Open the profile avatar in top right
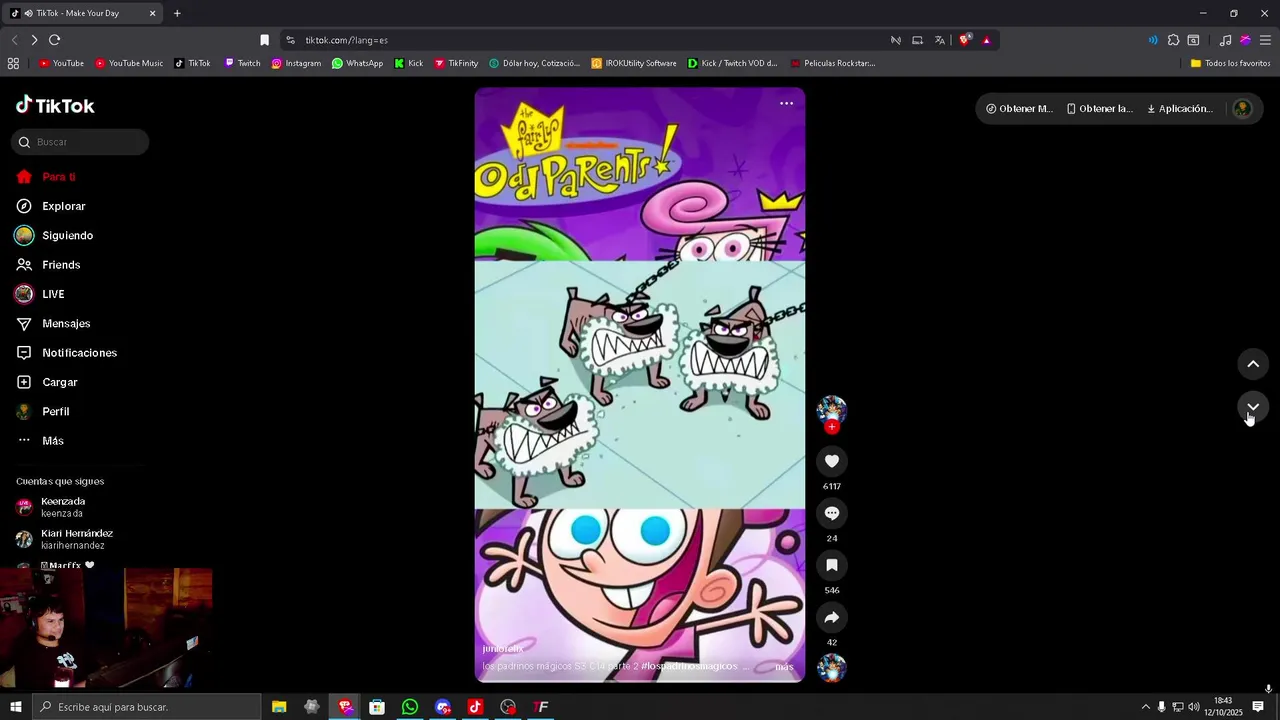This screenshot has height=720, width=1280. pos(1242,109)
